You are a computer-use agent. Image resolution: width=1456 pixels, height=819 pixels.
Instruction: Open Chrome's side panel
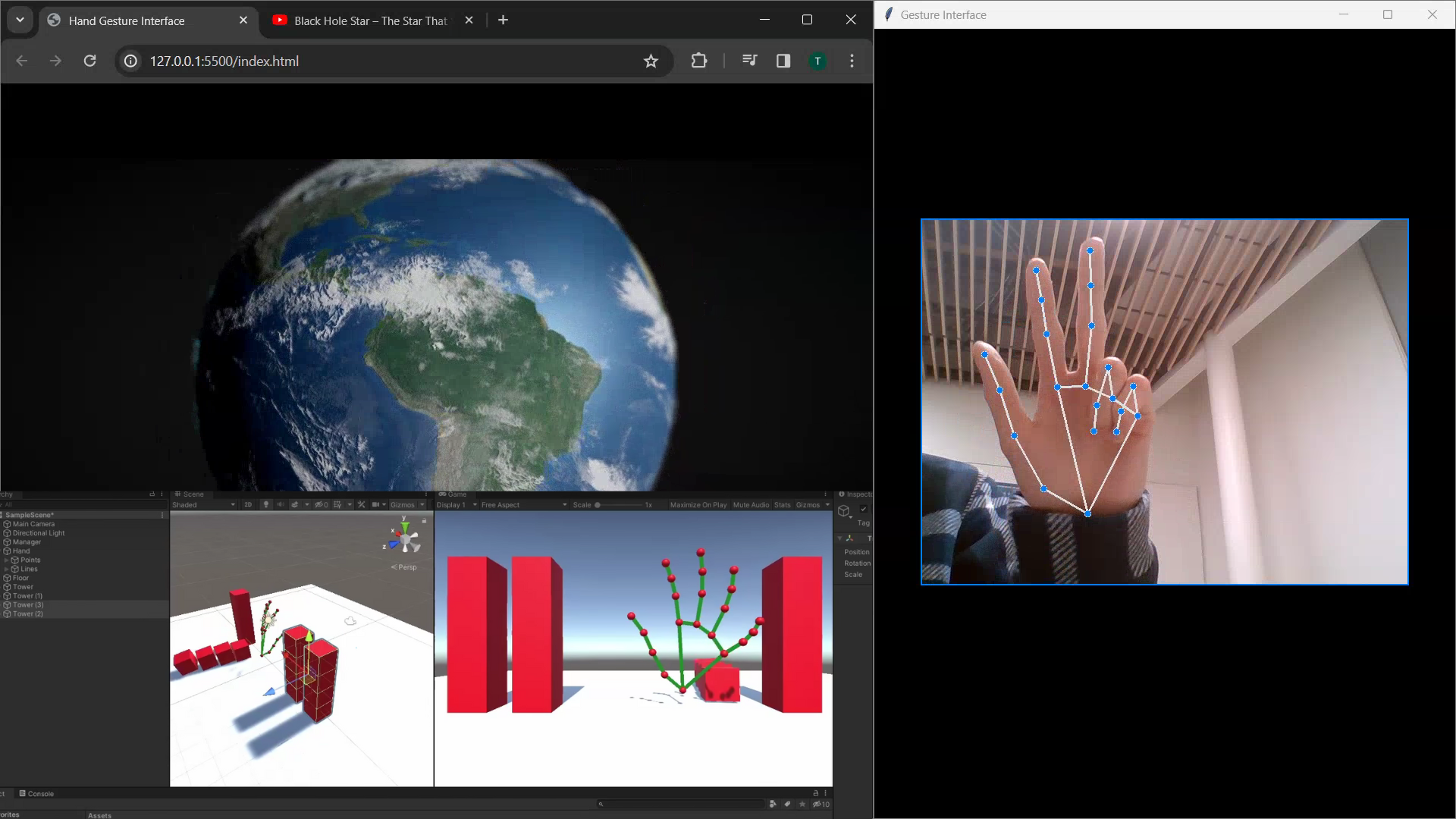(x=783, y=61)
